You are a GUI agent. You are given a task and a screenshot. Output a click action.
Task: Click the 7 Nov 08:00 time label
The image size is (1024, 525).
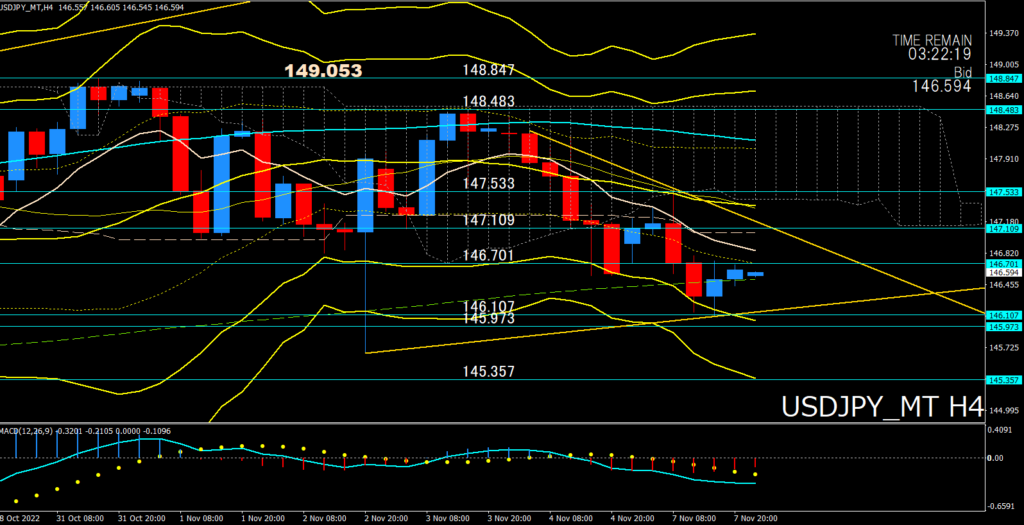pos(696,518)
